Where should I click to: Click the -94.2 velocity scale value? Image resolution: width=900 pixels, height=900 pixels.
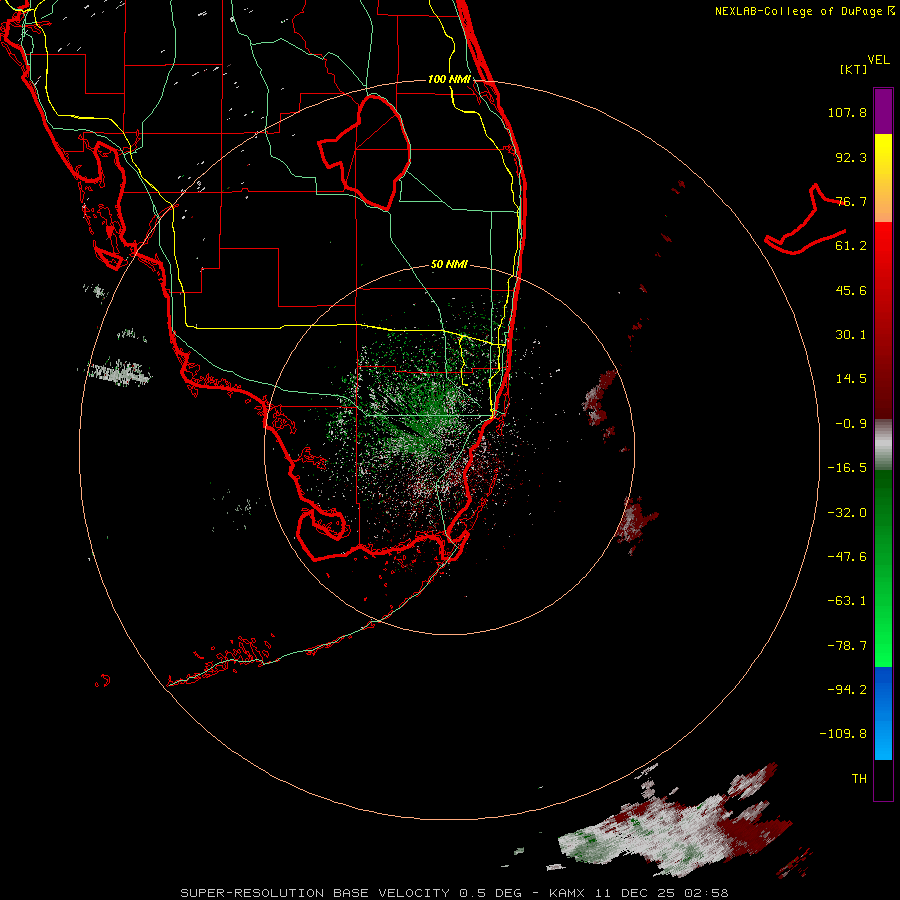[847, 689]
